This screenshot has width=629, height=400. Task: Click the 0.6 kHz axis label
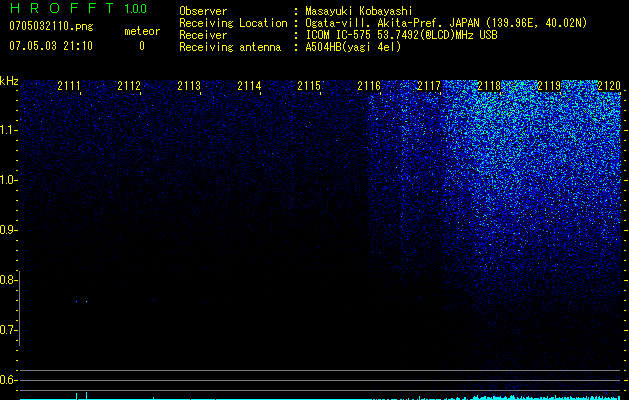point(8,380)
